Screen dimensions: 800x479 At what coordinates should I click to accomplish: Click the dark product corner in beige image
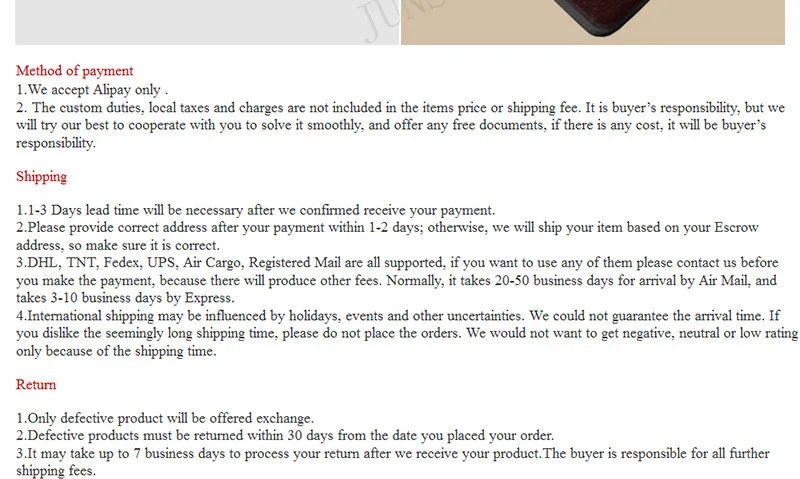coord(602,15)
